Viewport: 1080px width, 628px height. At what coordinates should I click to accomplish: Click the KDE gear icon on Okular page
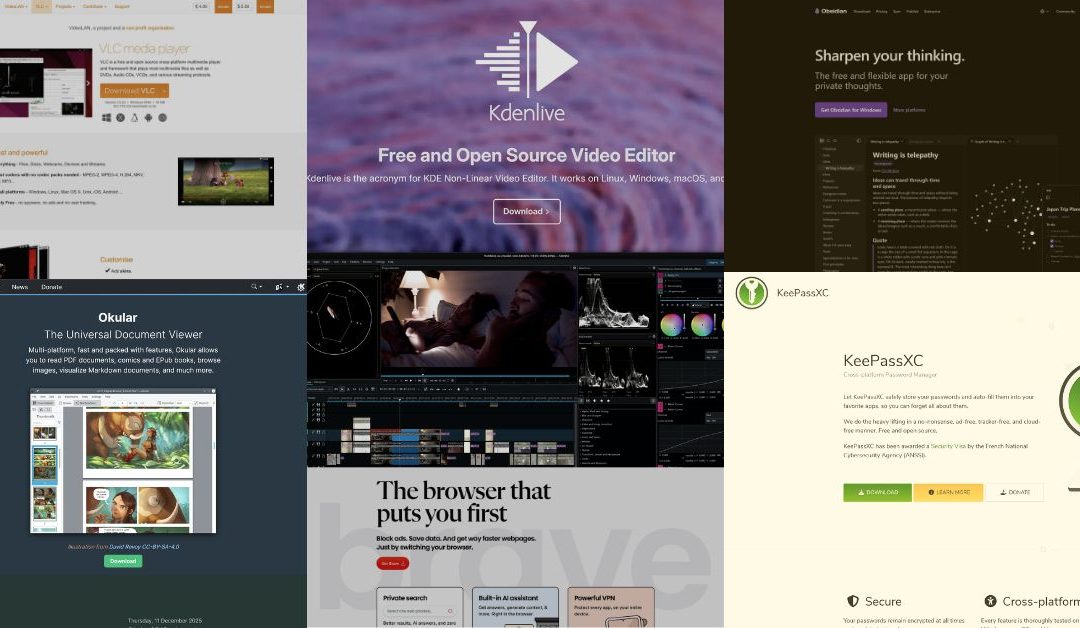(301, 287)
